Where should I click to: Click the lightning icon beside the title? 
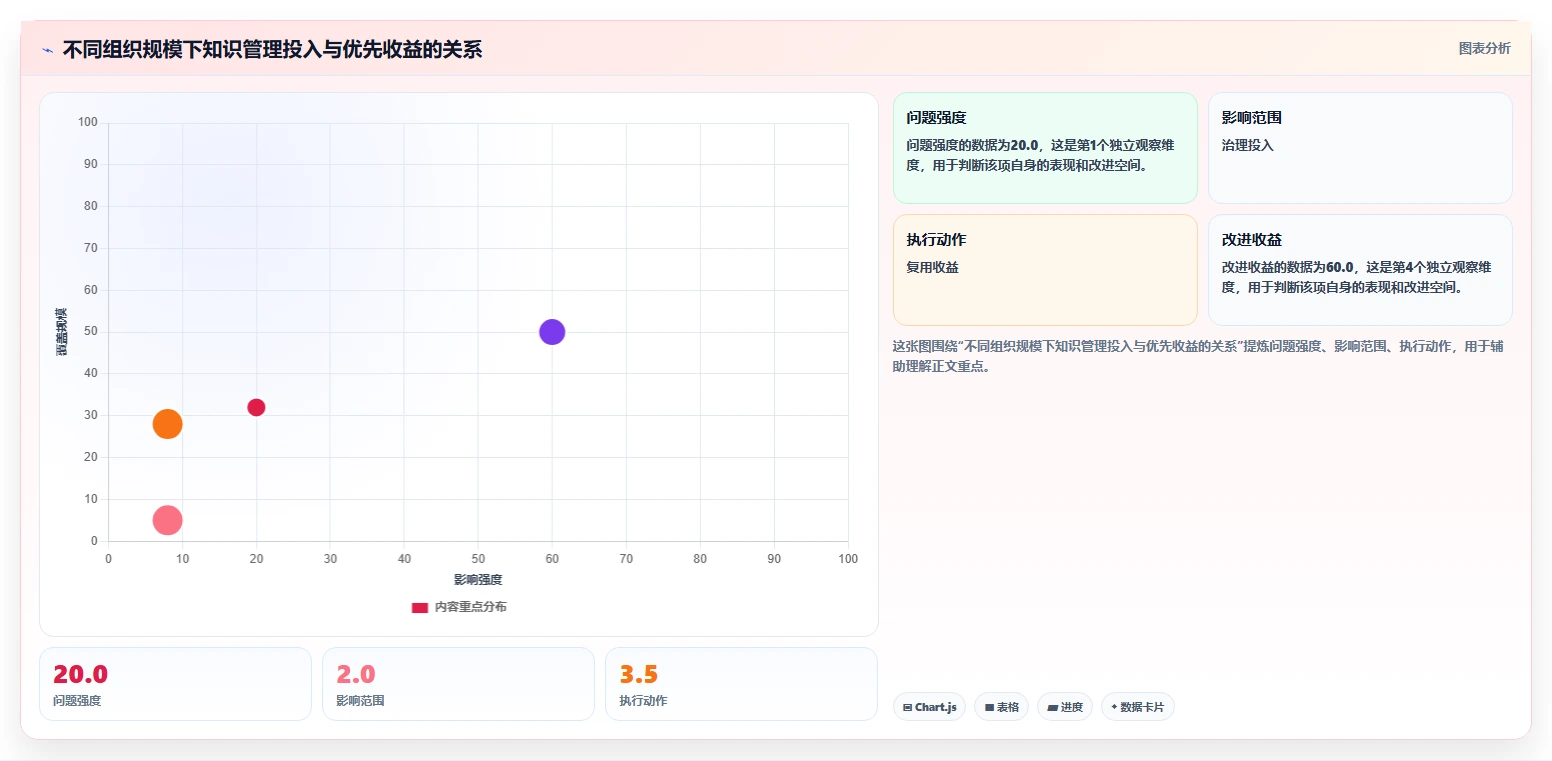pyautogui.click(x=47, y=50)
